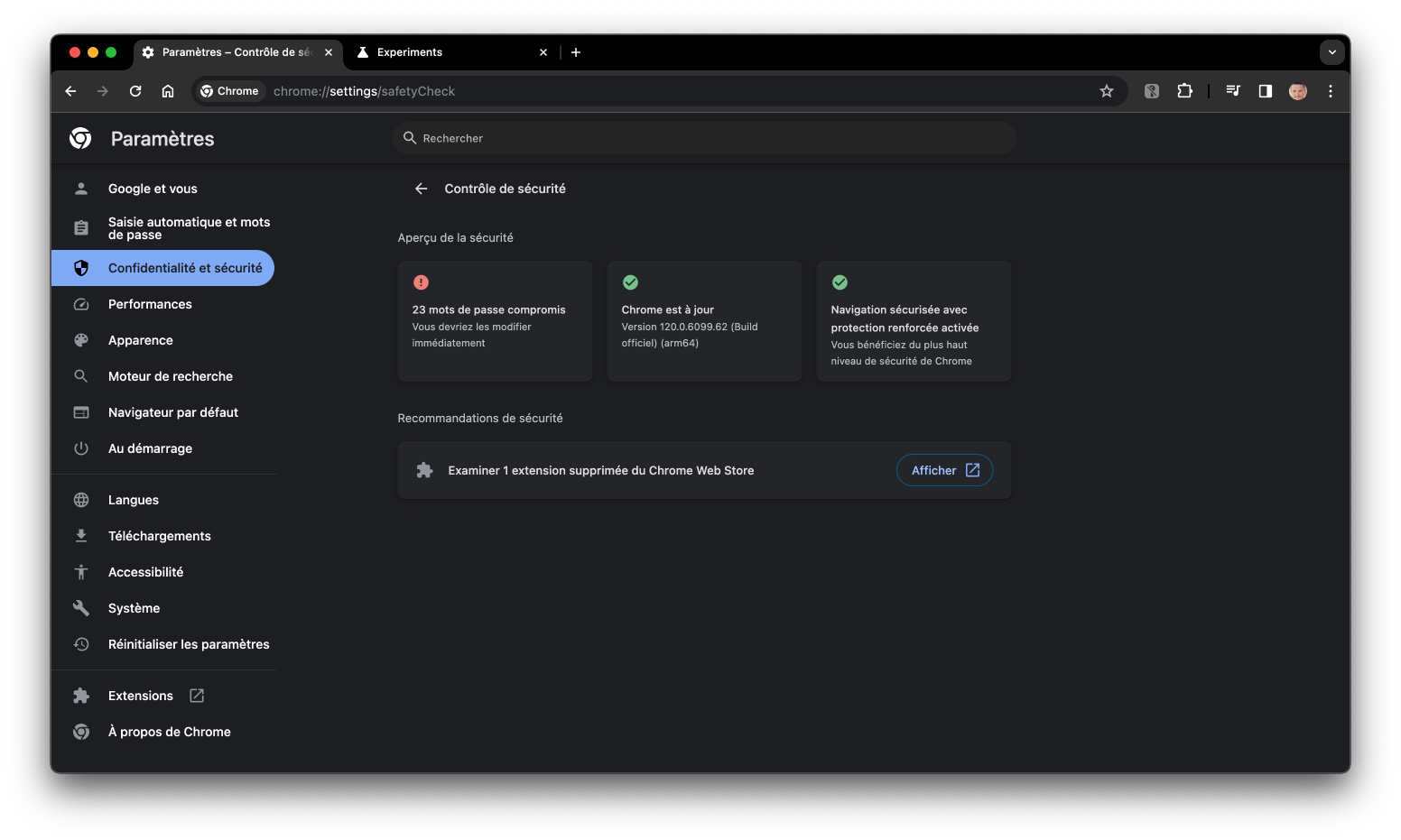Click the palette icon for Apparence
The image size is (1401, 840).
(x=81, y=340)
